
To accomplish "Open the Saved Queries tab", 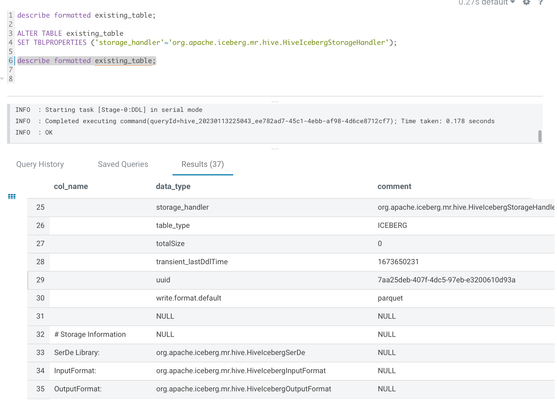I will point(123,164).
